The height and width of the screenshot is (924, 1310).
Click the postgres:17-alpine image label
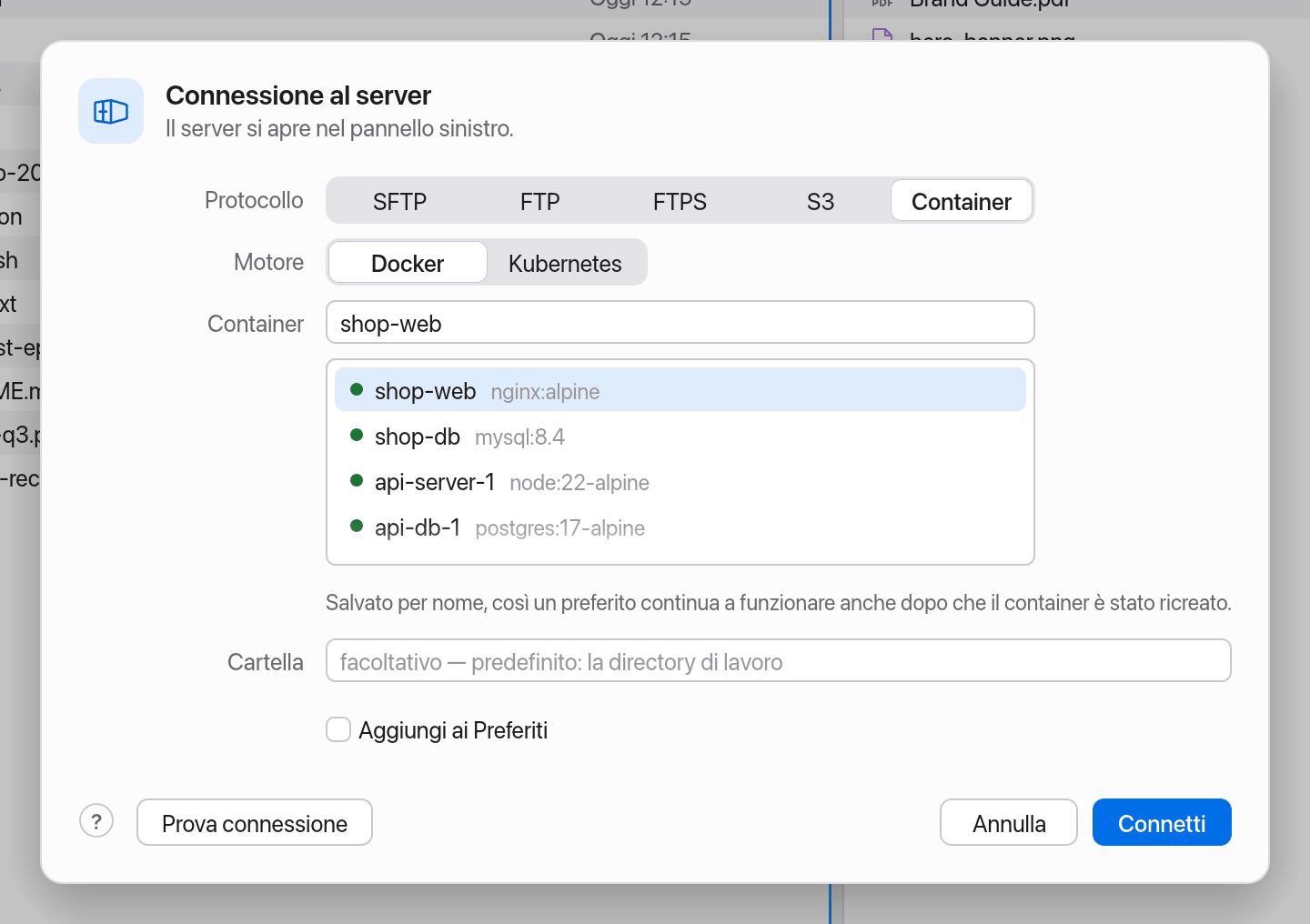pos(559,528)
